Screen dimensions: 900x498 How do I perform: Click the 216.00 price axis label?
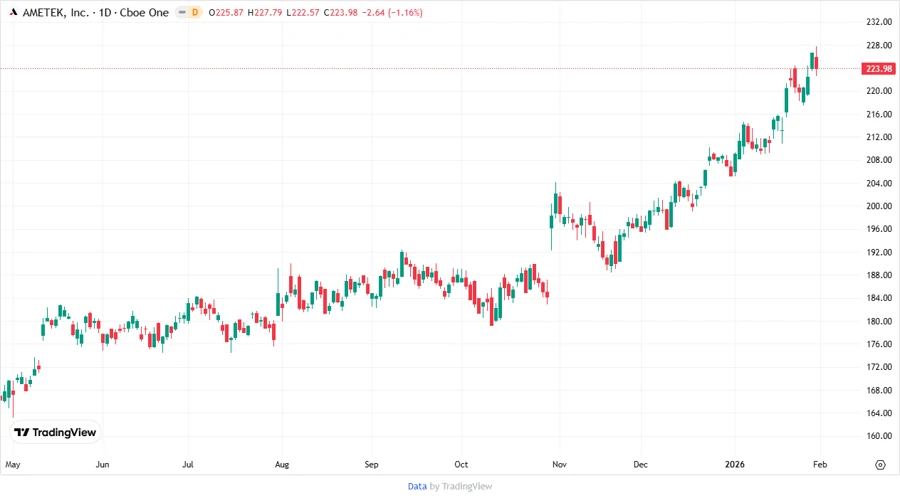coord(879,114)
